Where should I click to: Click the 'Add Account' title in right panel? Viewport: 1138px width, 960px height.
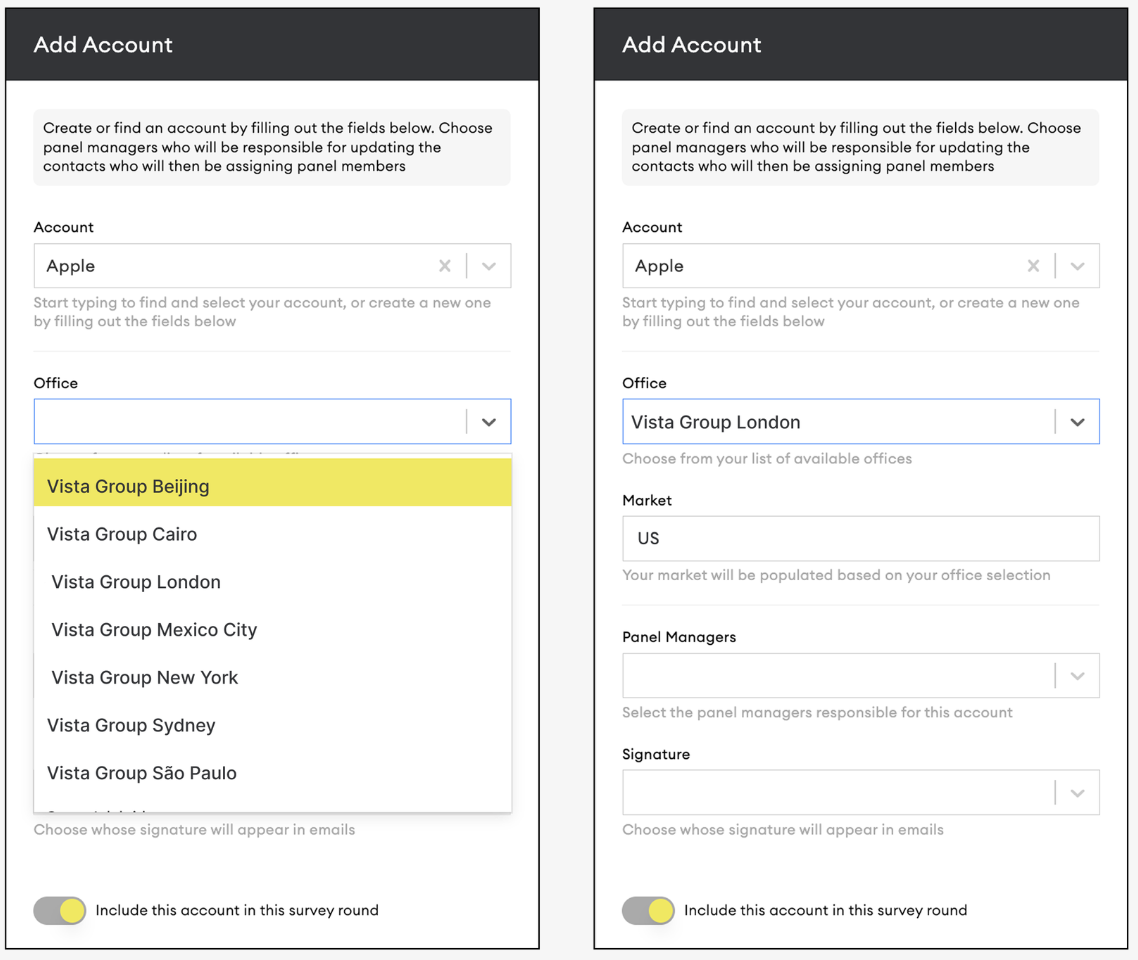tap(692, 45)
